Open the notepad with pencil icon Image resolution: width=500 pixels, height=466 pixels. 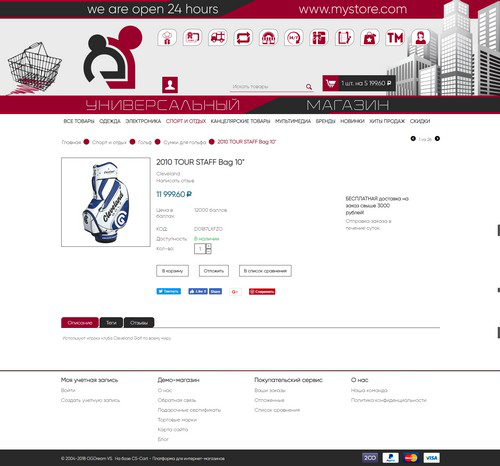point(344,38)
